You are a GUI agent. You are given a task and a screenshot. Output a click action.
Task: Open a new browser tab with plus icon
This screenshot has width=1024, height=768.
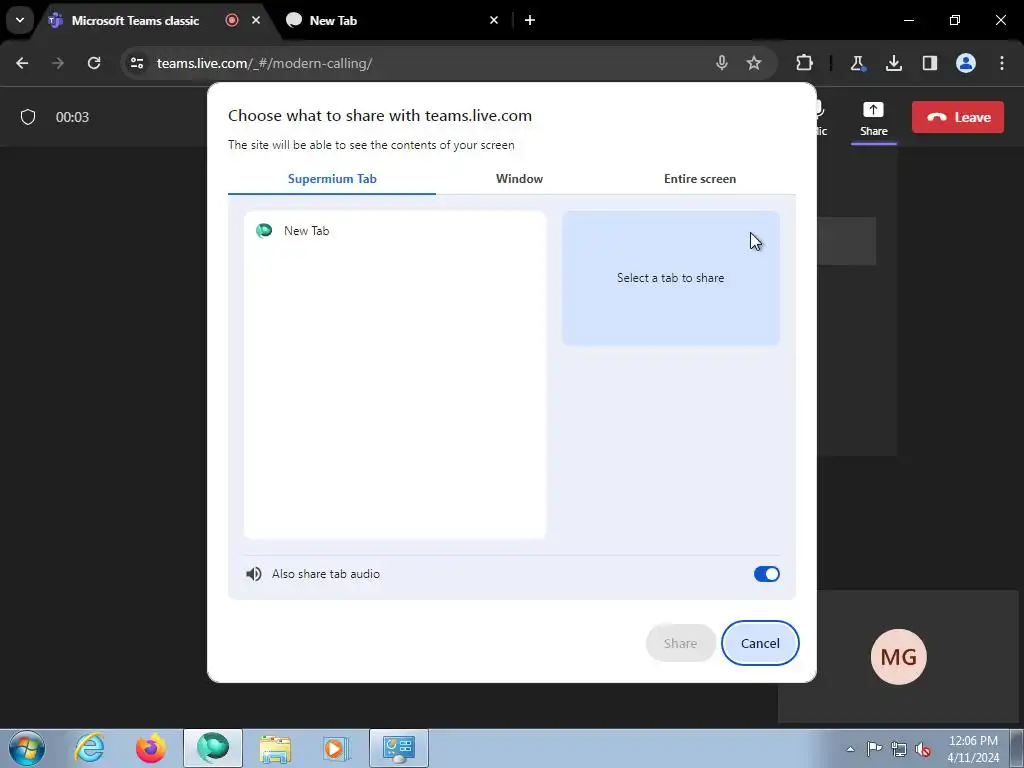click(530, 20)
